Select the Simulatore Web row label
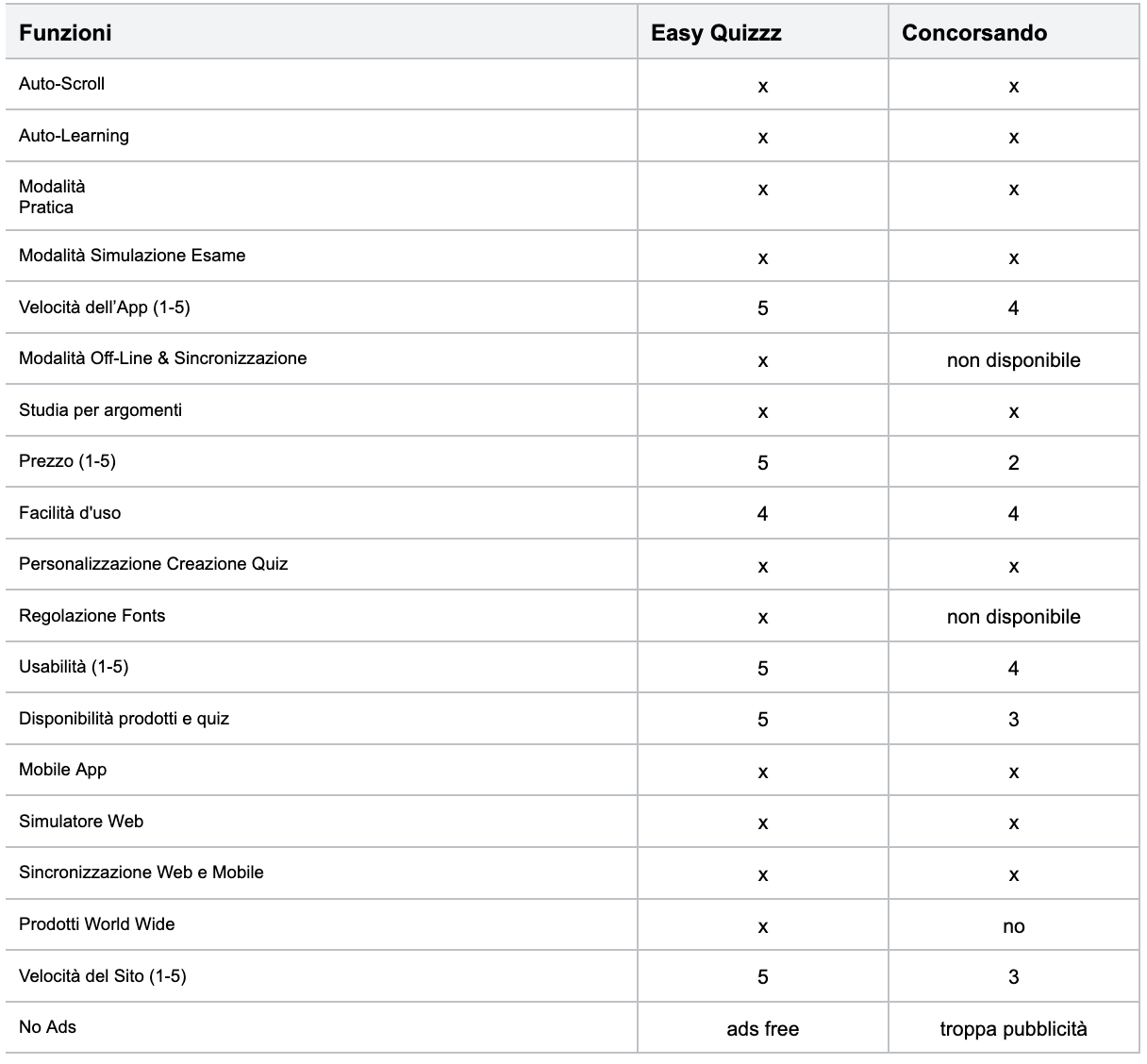The image size is (1147, 1064). 81,822
